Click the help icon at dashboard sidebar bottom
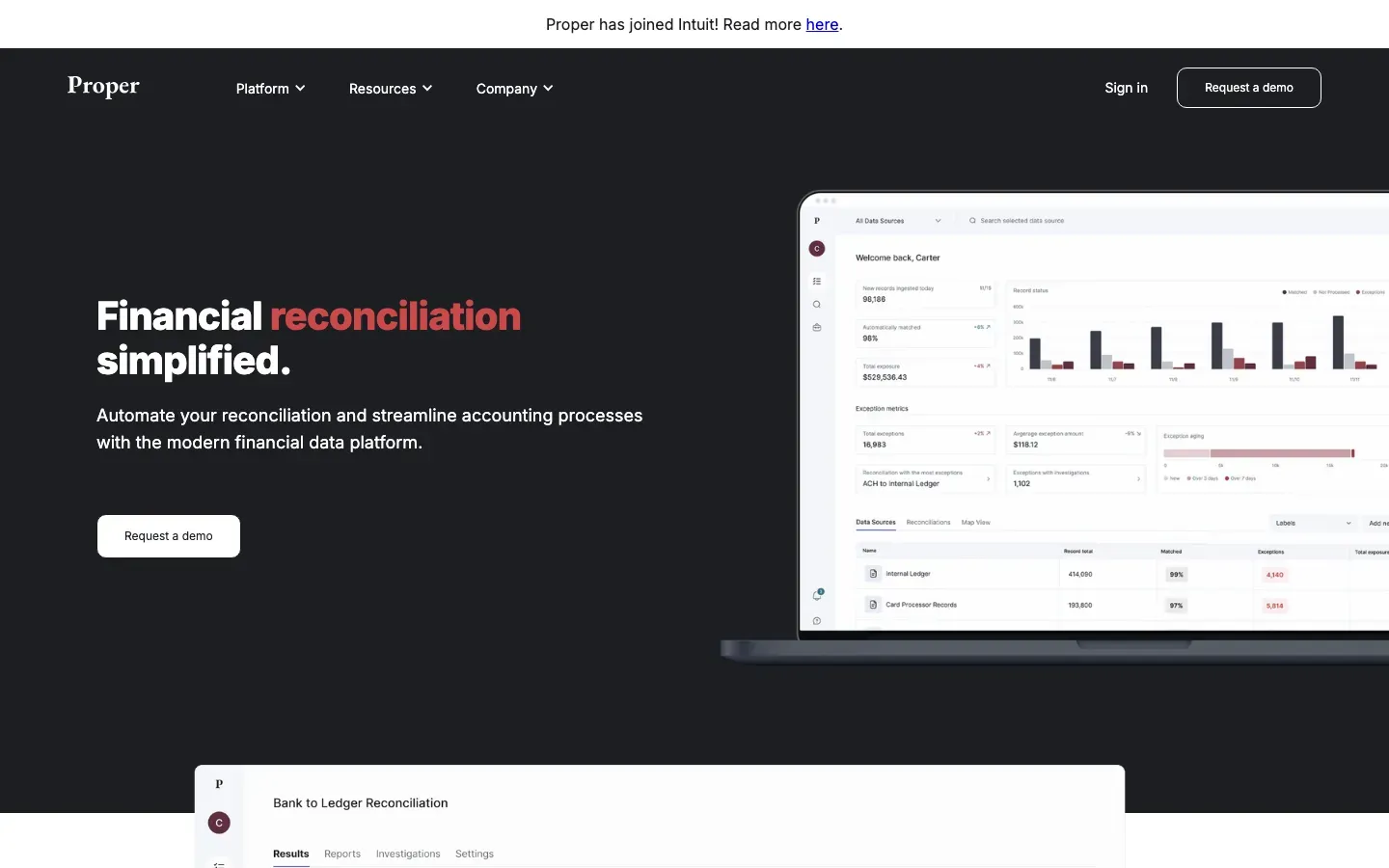Viewport: 1389px width, 868px height. [x=817, y=621]
